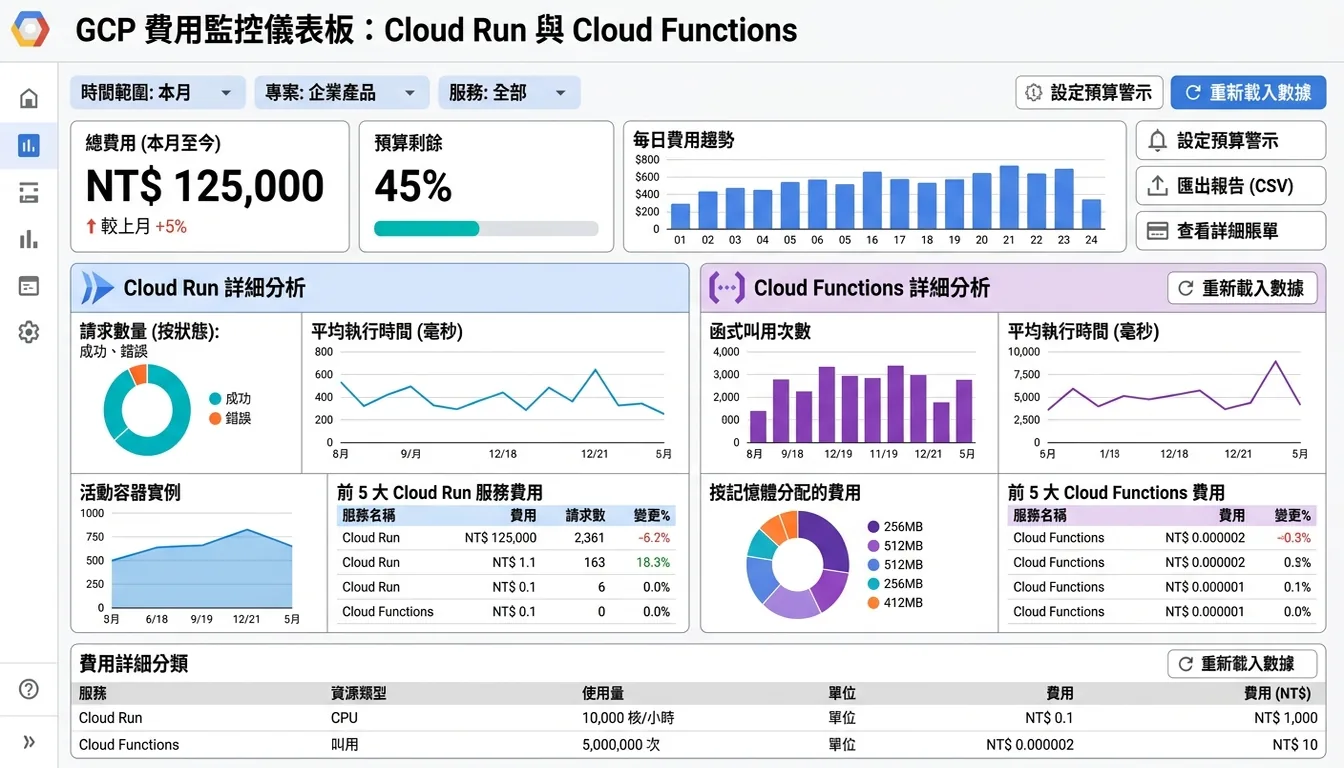Image resolution: width=1344 pixels, height=768 pixels.
Task: Reload data in Cloud Functions 詳細分析
Action: click(1242, 288)
